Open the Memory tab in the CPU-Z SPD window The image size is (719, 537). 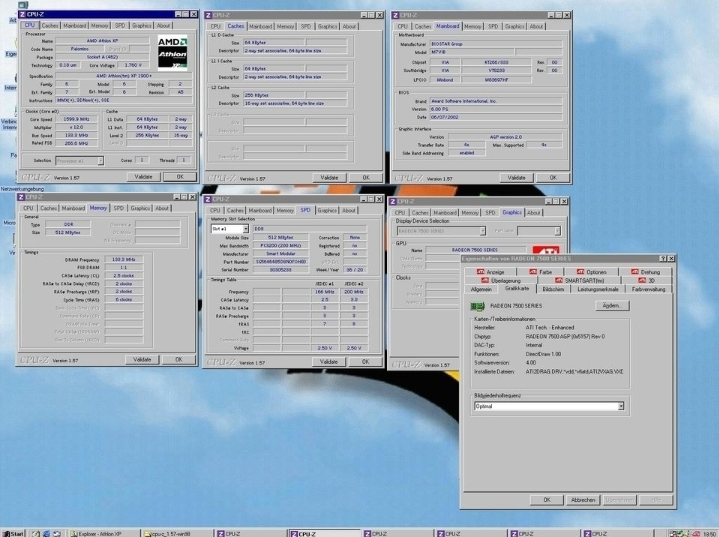point(285,210)
